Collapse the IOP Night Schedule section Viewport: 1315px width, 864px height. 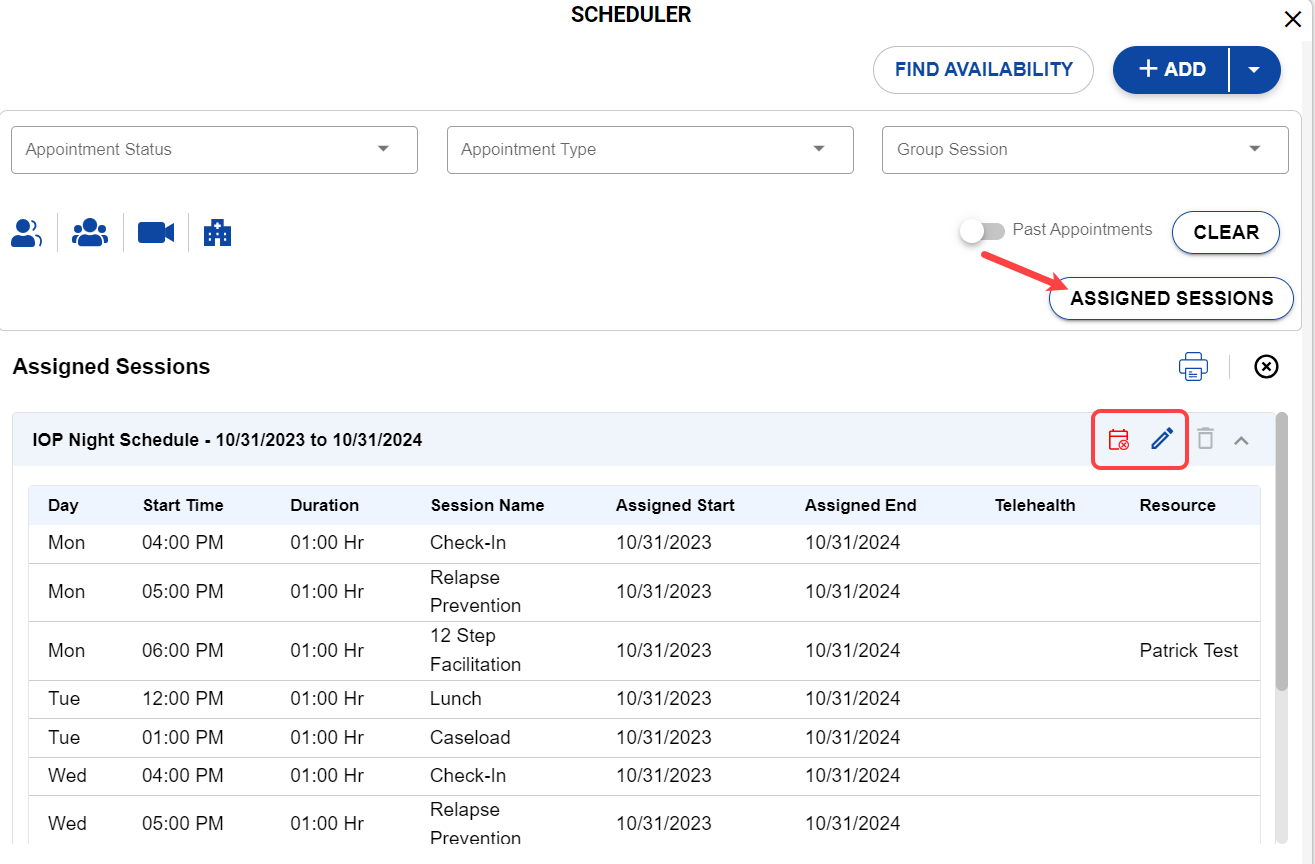click(1241, 440)
